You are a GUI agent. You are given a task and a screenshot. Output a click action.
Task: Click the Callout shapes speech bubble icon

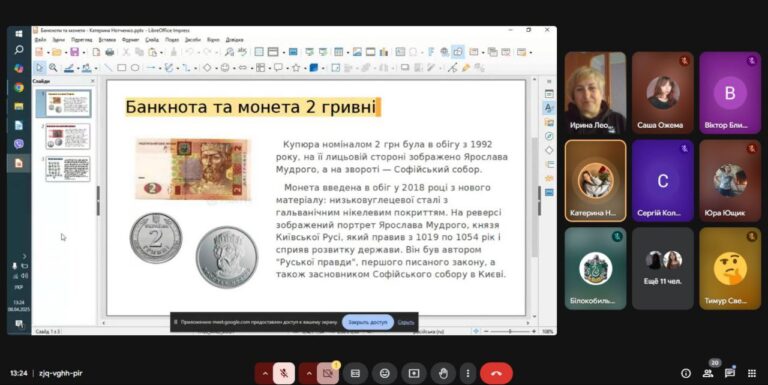pos(278,68)
